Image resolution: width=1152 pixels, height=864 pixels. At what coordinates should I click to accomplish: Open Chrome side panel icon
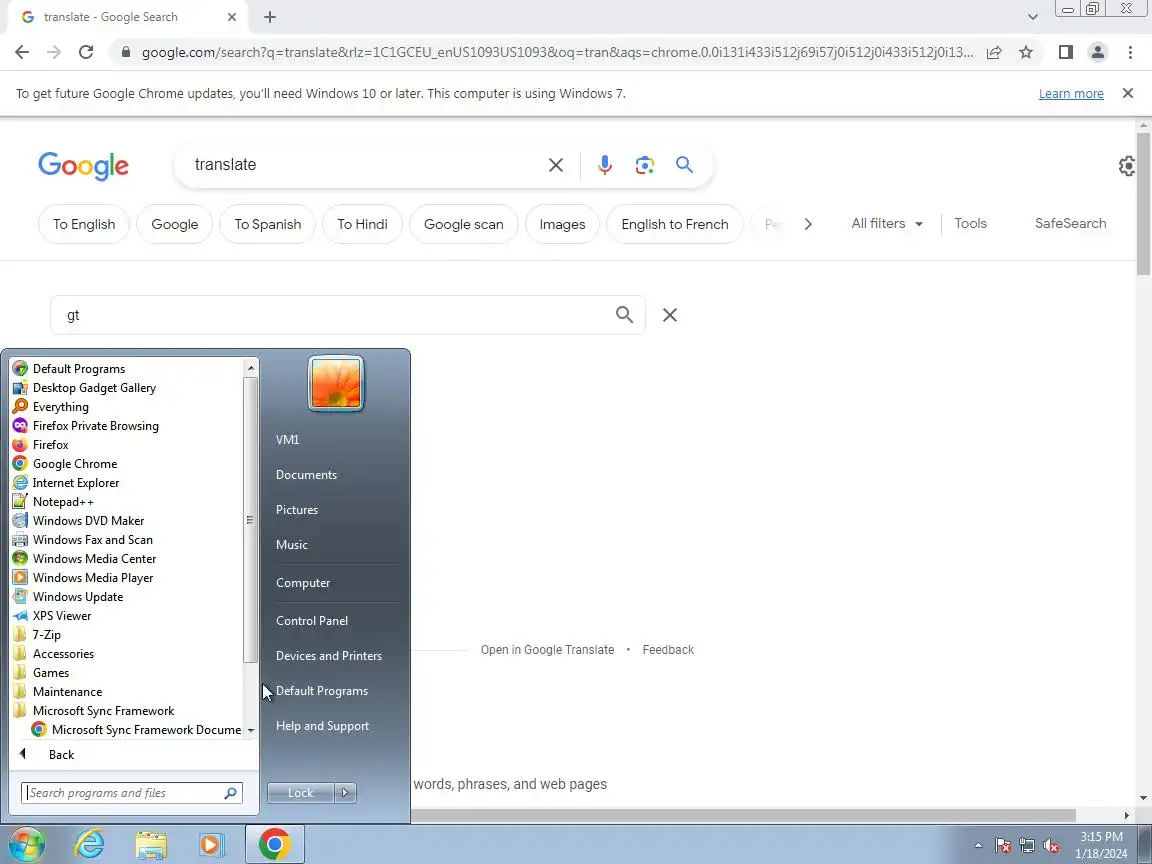click(1065, 52)
